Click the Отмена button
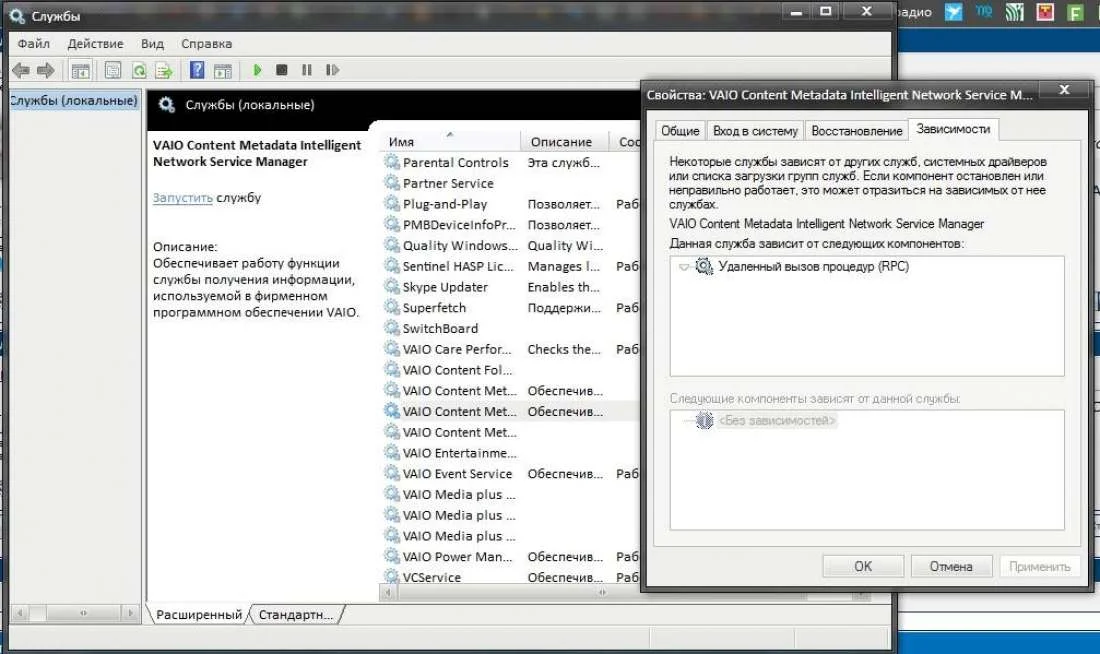Screen dimensions: 1100x654 click(x=951, y=566)
